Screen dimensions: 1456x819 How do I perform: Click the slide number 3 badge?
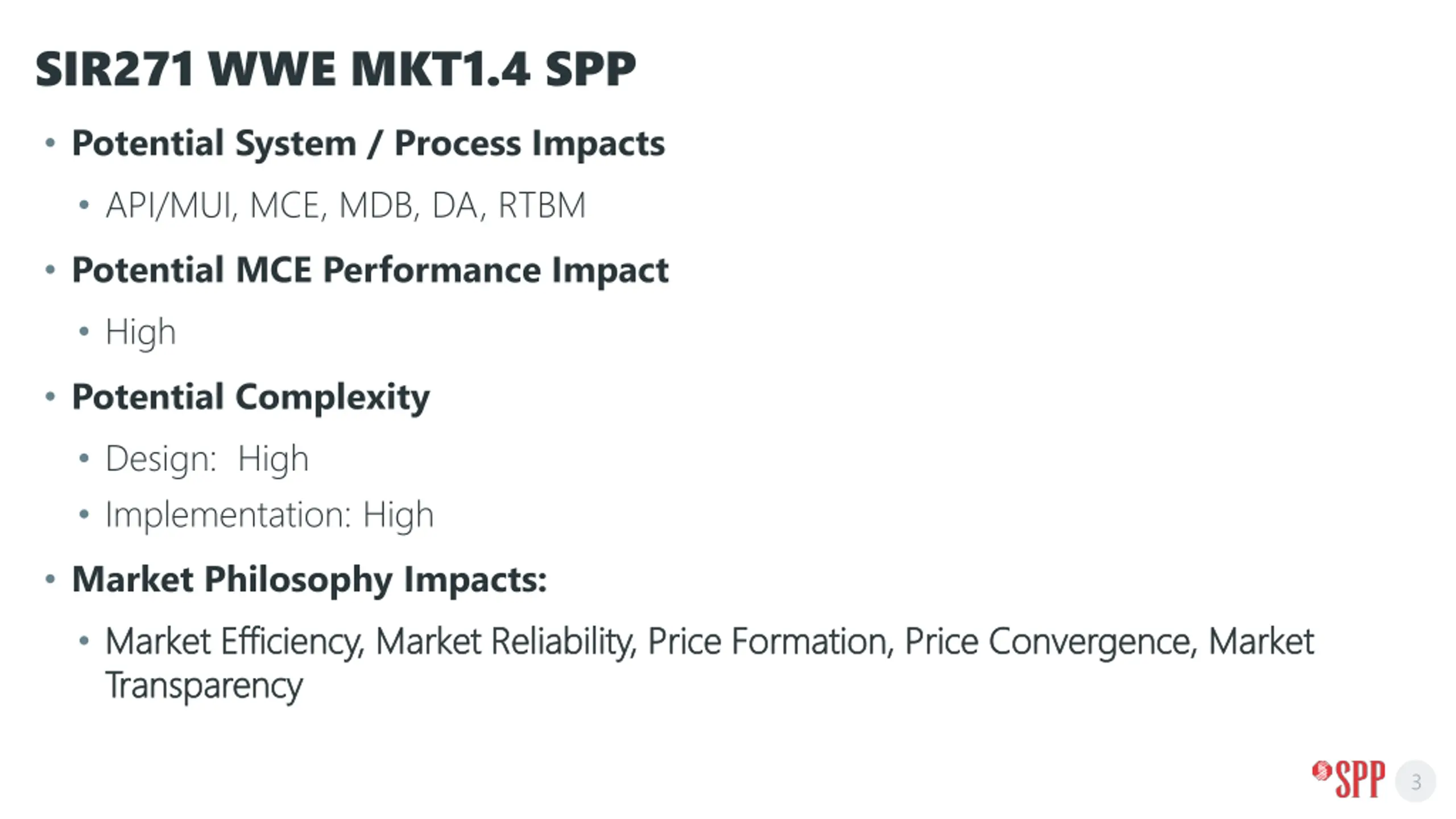[x=1416, y=781]
